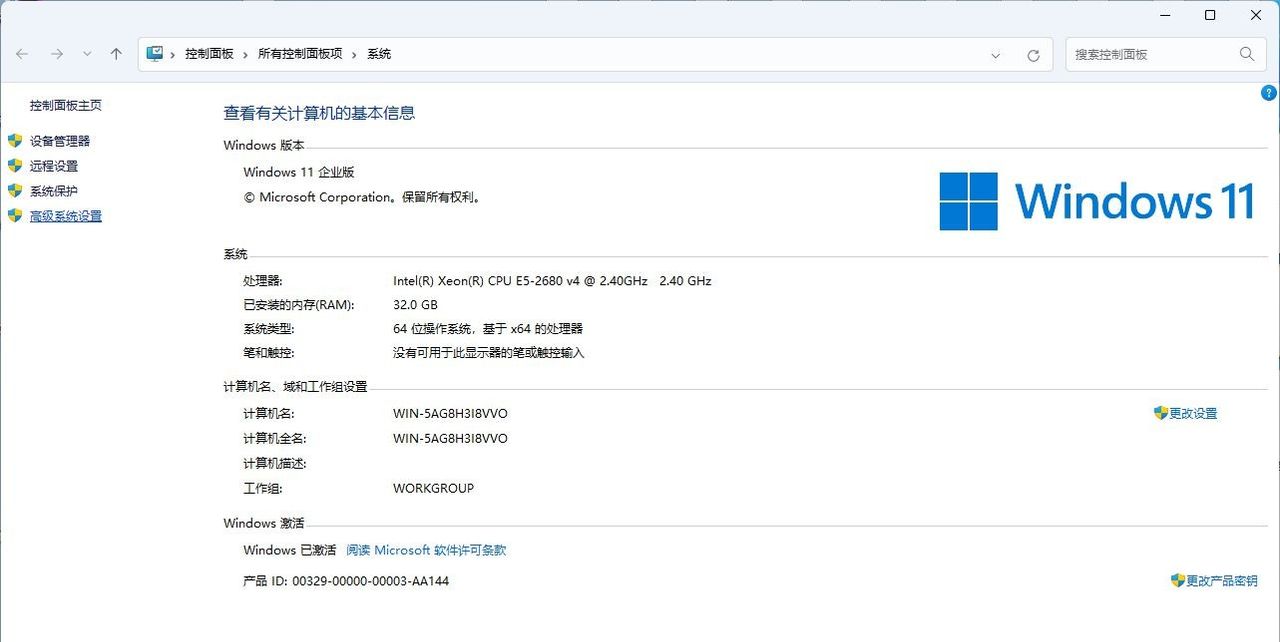Screen dimensions: 1280x642
Task: Go forward with the right arrow
Action: pos(57,54)
